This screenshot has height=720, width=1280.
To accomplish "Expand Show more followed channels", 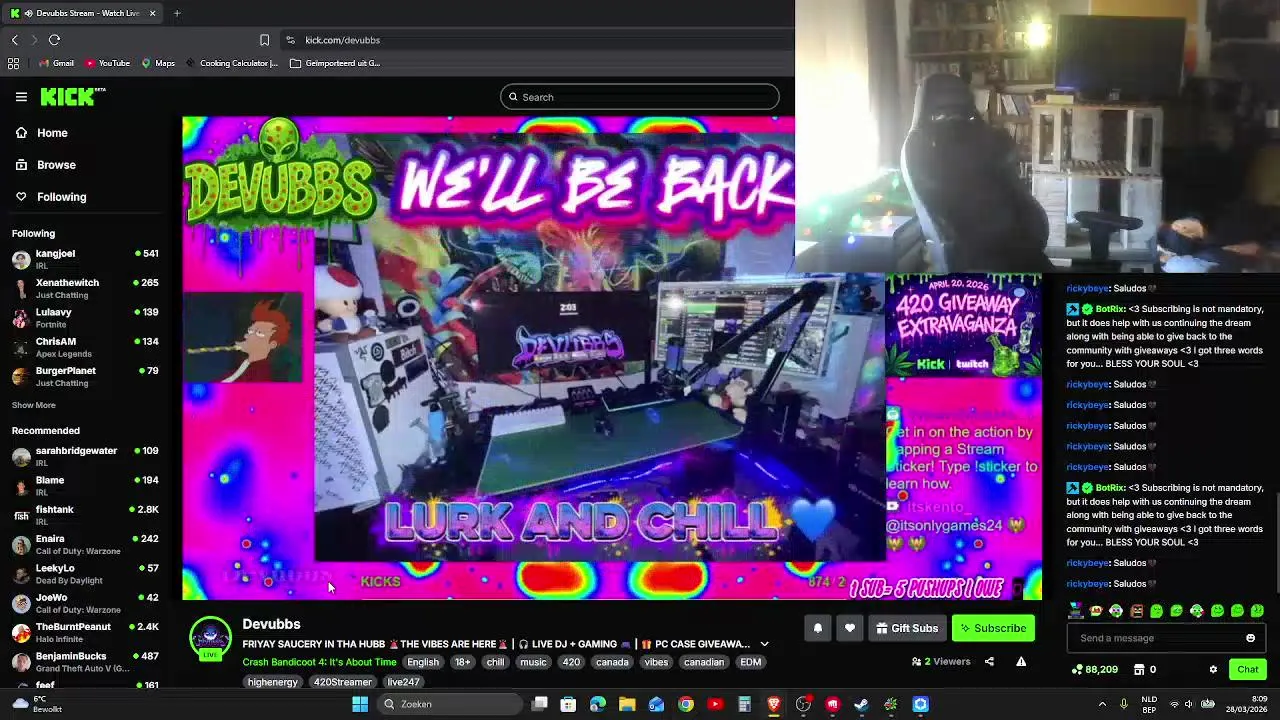I will coord(34,405).
